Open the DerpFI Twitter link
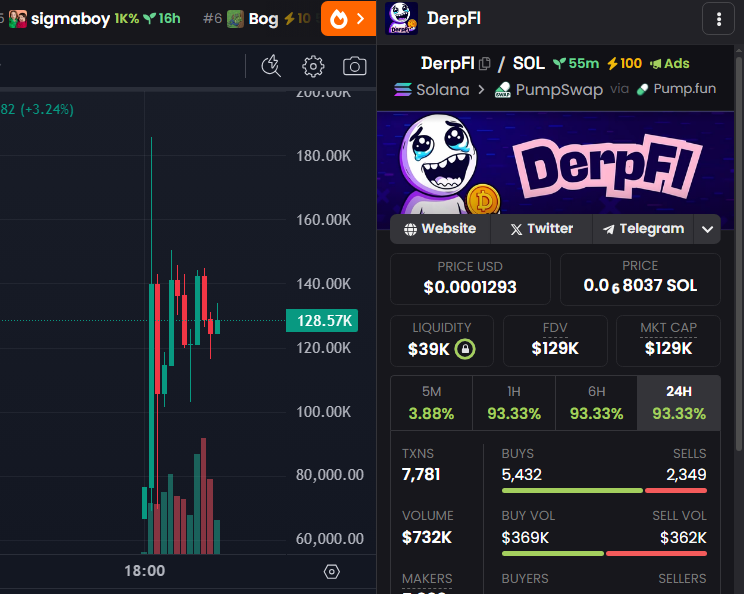Image resolution: width=744 pixels, height=594 pixels. [541, 229]
